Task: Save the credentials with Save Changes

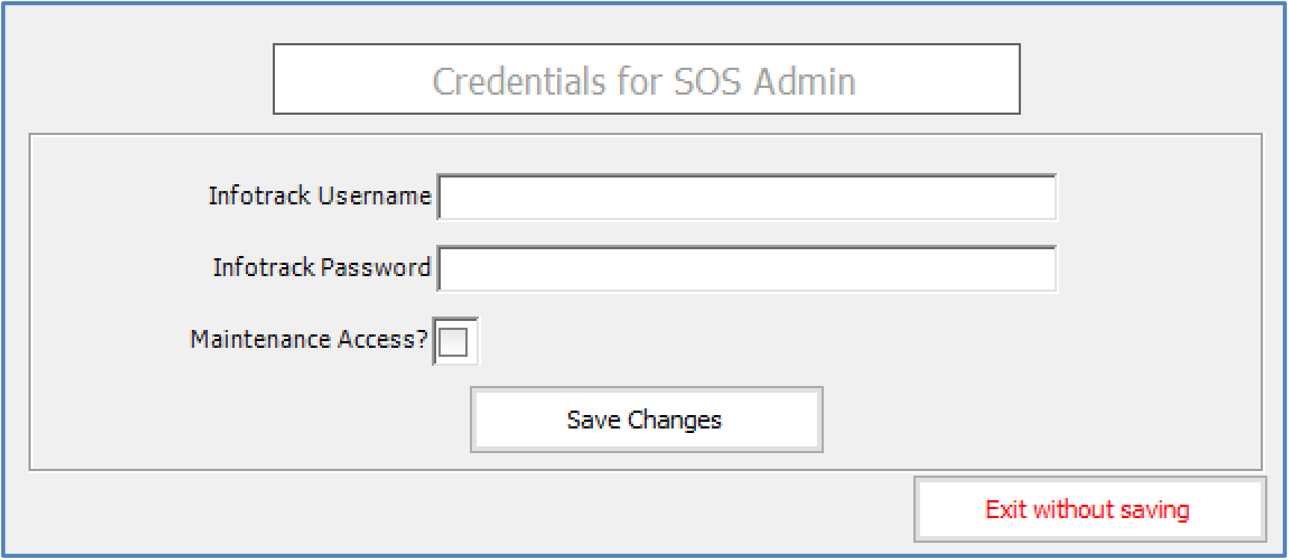Action: tap(645, 420)
